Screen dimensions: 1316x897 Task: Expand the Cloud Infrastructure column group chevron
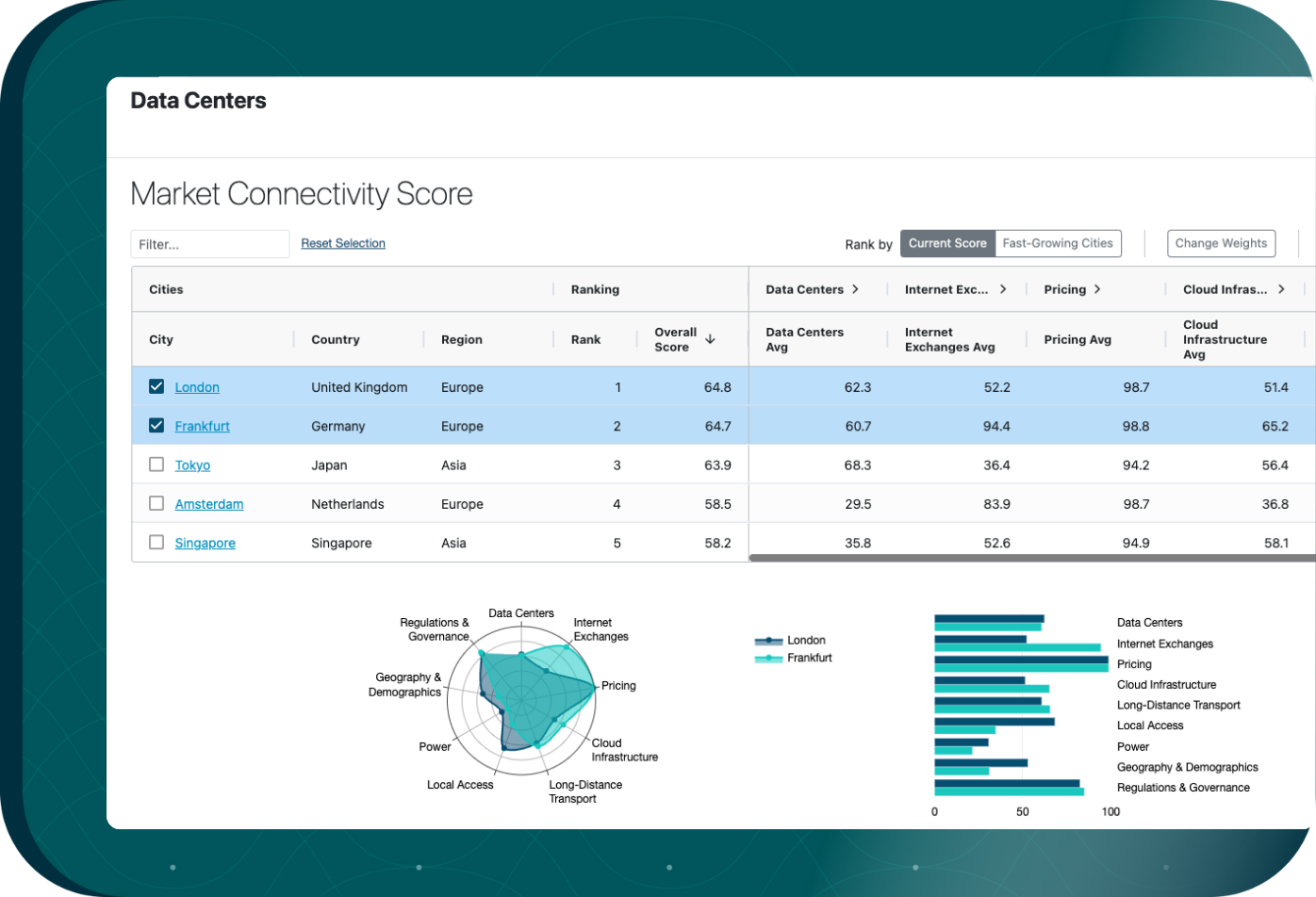point(1281,289)
